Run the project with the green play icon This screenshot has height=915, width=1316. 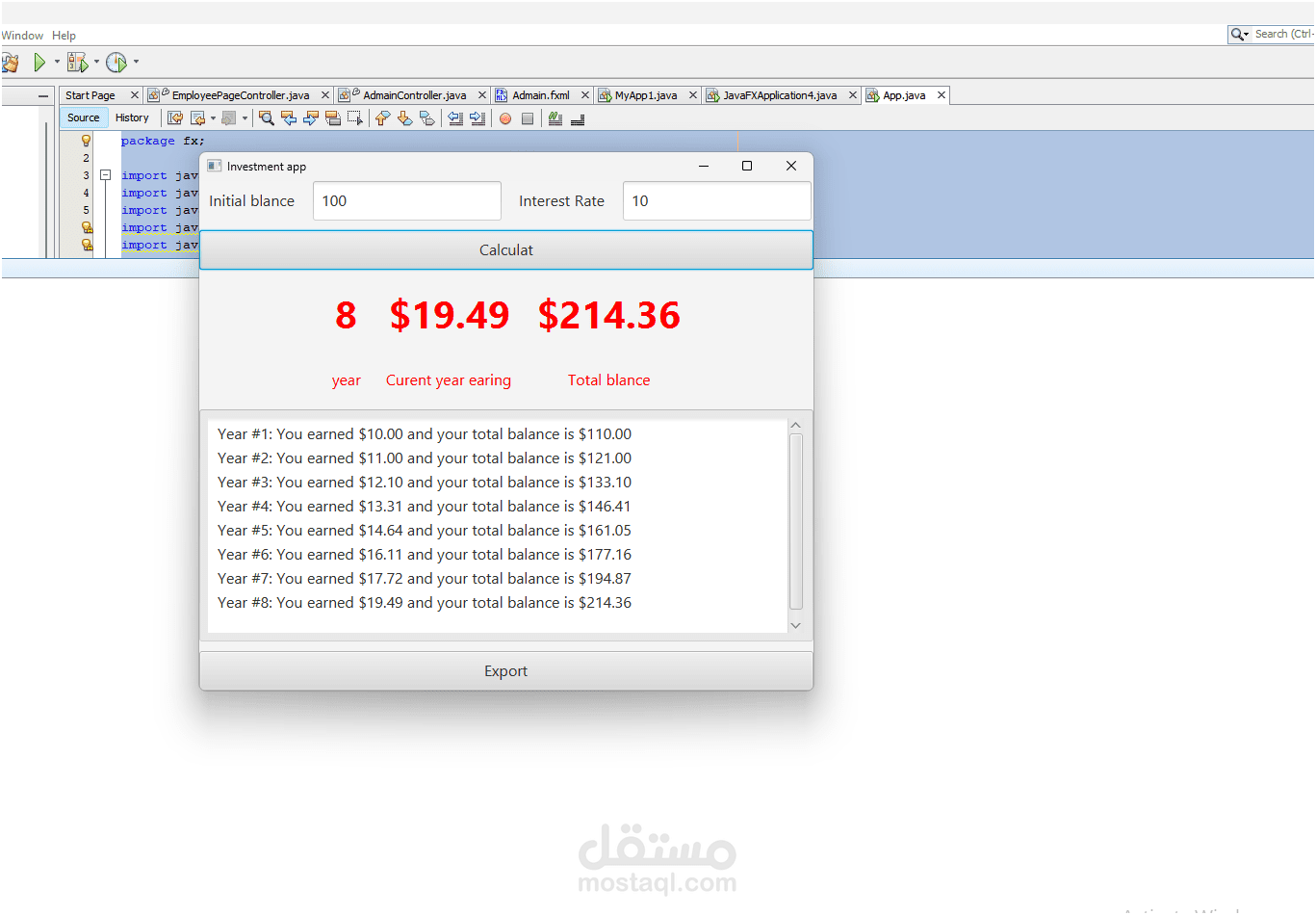[39, 63]
